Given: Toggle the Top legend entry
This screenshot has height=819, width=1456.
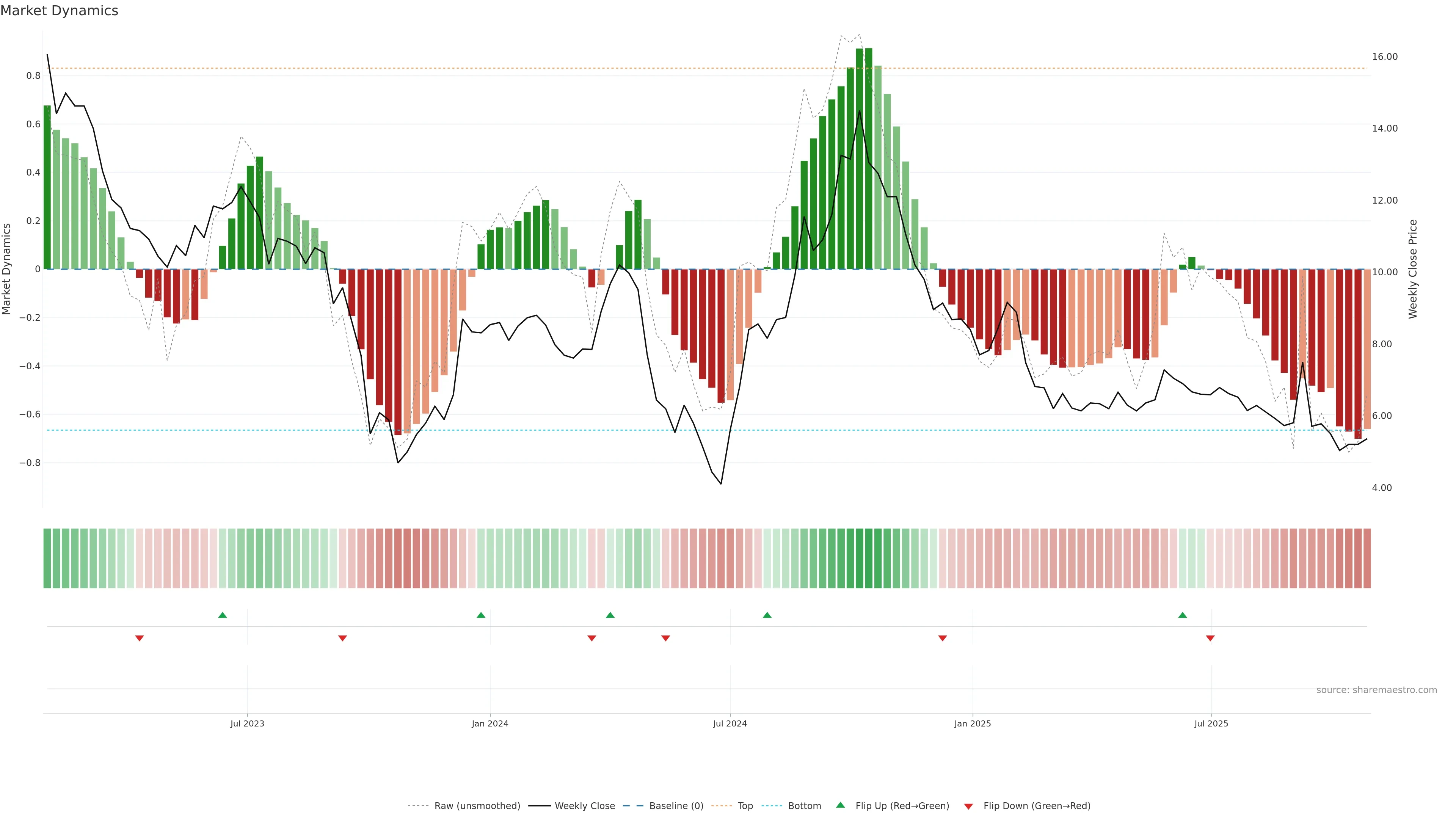Looking at the screenshot, I should coord(745,806).
